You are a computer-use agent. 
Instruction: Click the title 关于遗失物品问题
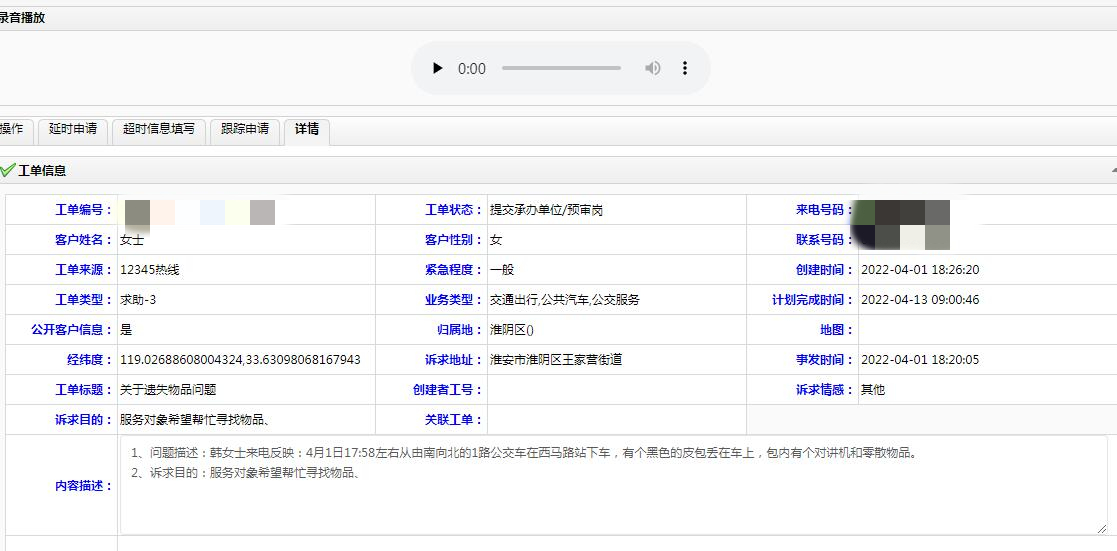[x=168, y=390]
